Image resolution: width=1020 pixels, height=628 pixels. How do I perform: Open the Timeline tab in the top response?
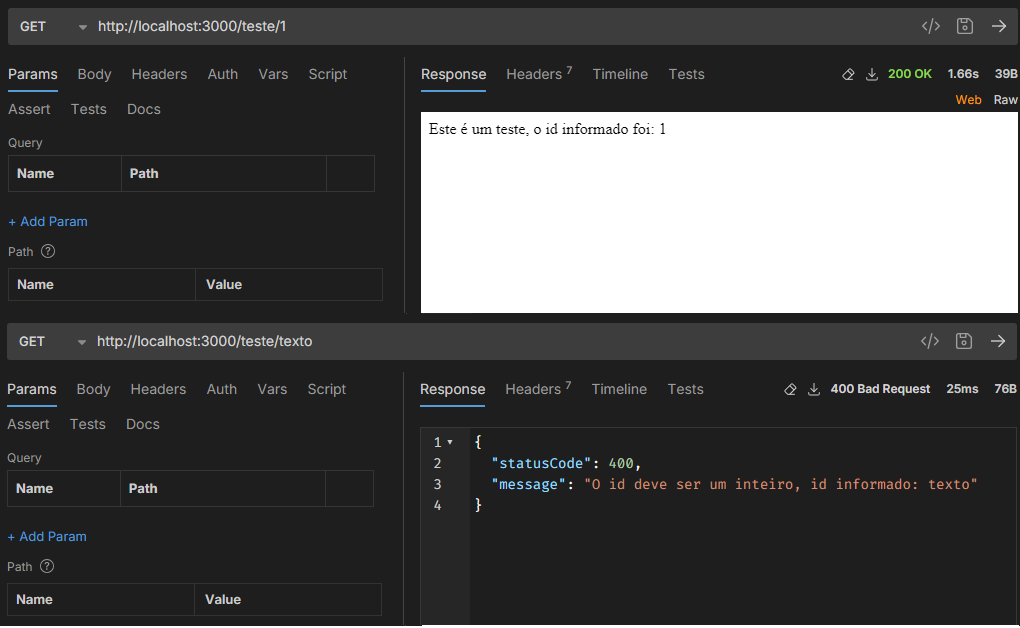pyautogui.click(x=620, y=74)
